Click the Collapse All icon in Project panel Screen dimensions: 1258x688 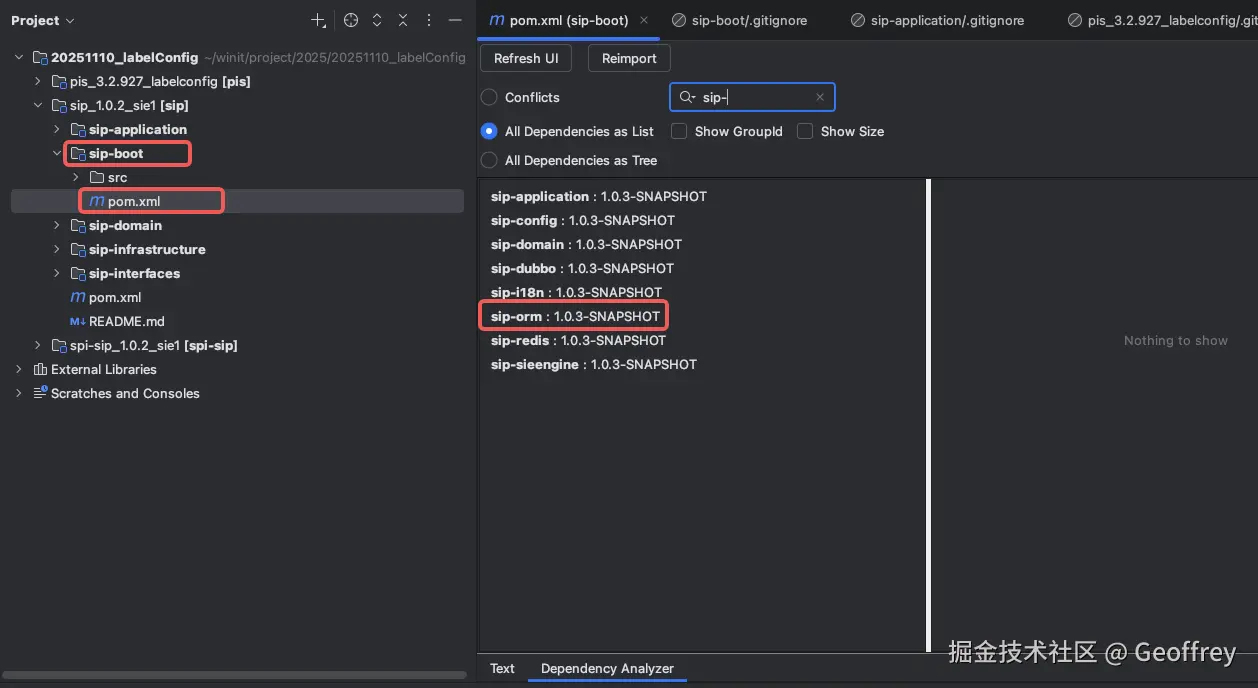[403, 20]
